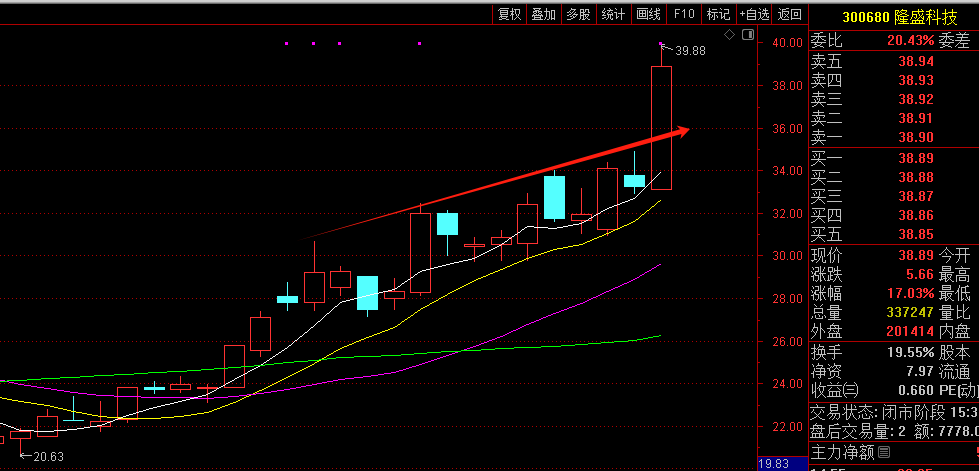Open the F10 company info tab
The height and width of the screenshot is (471, 979).
(684, 14)
